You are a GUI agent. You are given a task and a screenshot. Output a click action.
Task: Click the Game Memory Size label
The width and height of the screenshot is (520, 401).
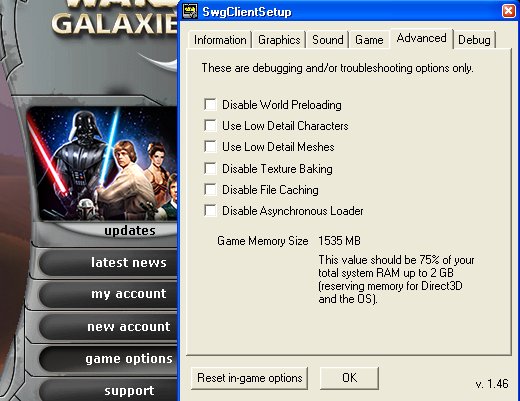coord(263,241)
